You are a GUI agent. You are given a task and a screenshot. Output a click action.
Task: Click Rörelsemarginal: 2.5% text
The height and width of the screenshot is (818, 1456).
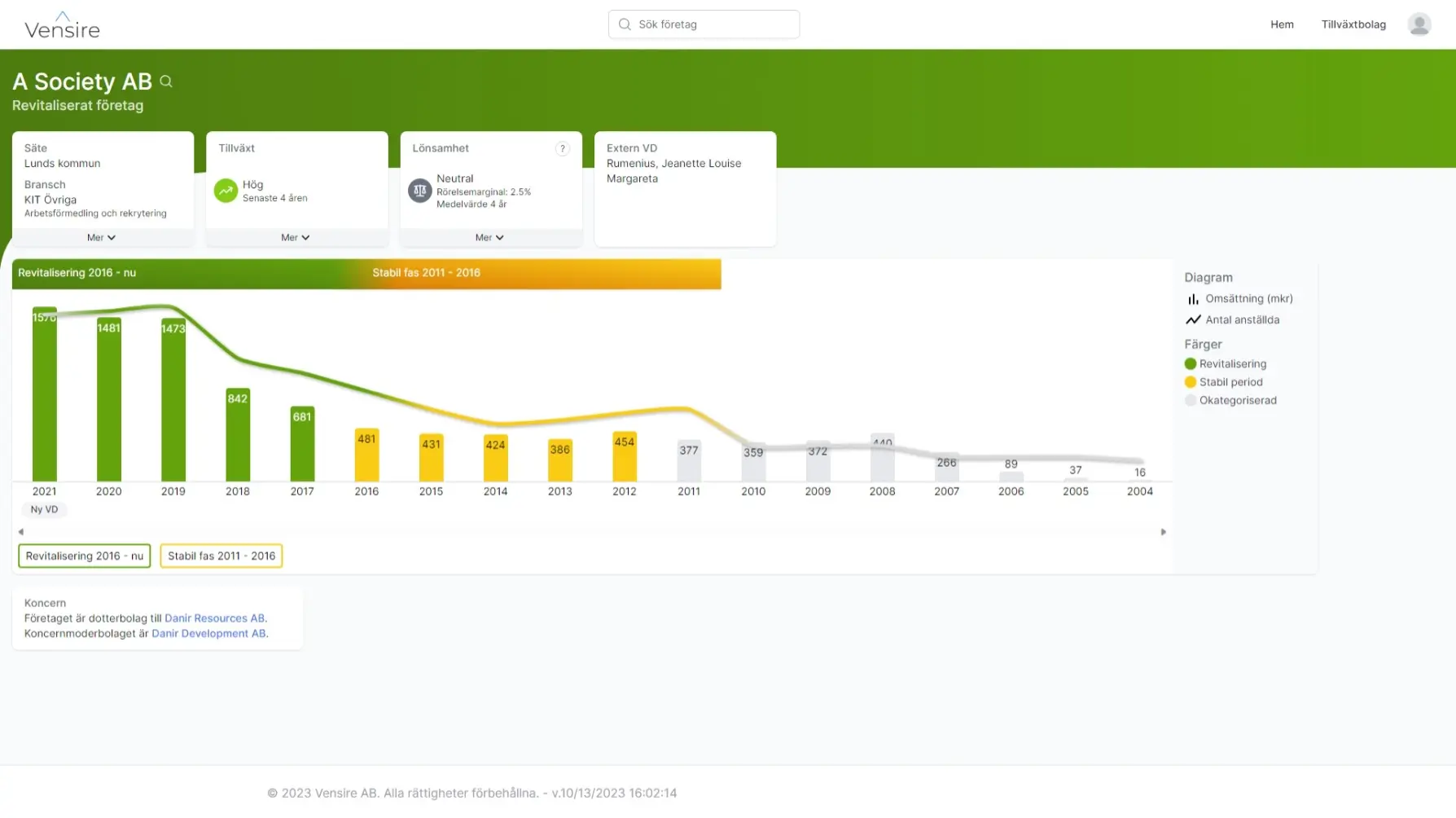(x=484, y=192)
